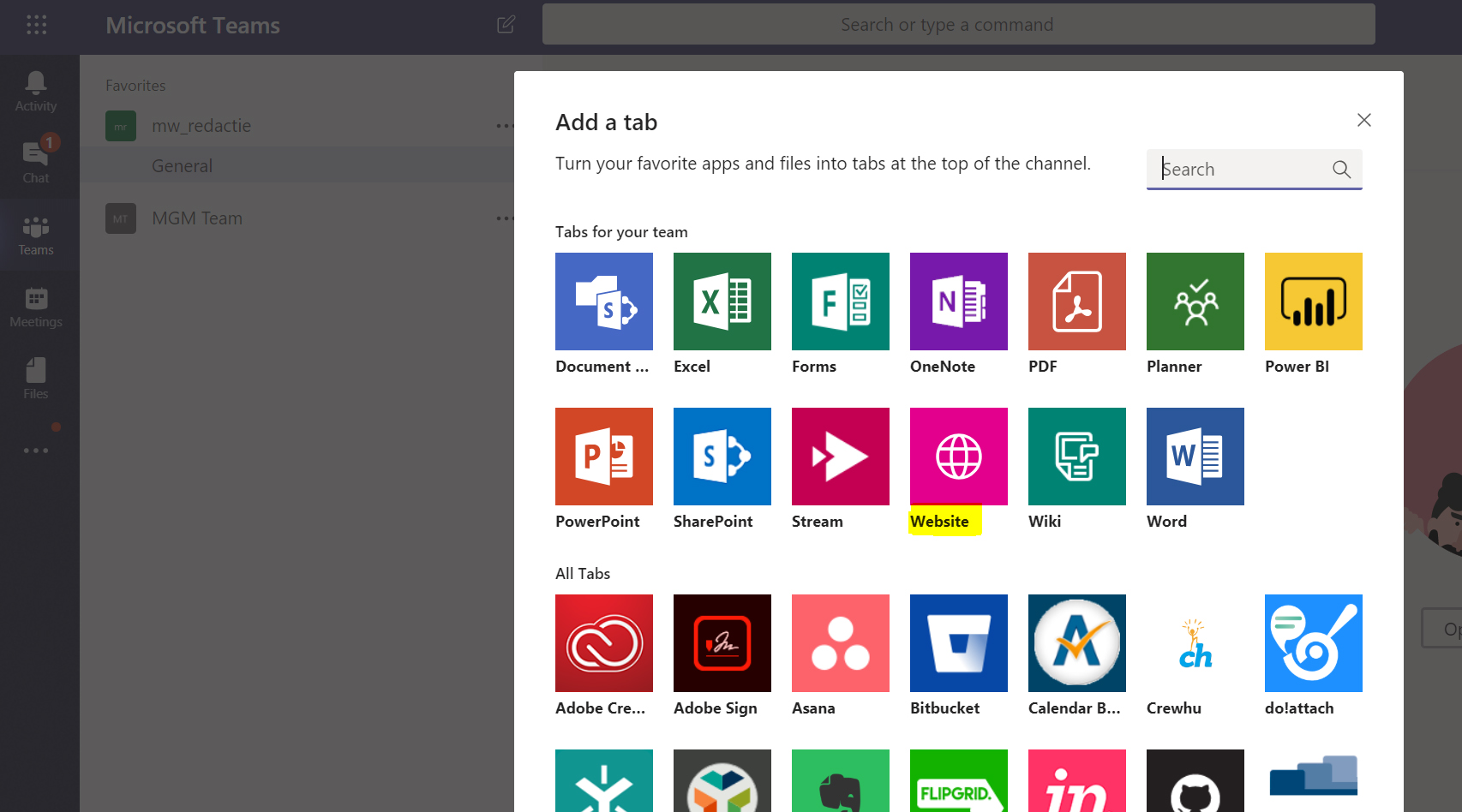This screenshot has width=1462, height=812.
Task: Pick the InVision tile
Action: pyautogui.click(x=1077, y=781)
